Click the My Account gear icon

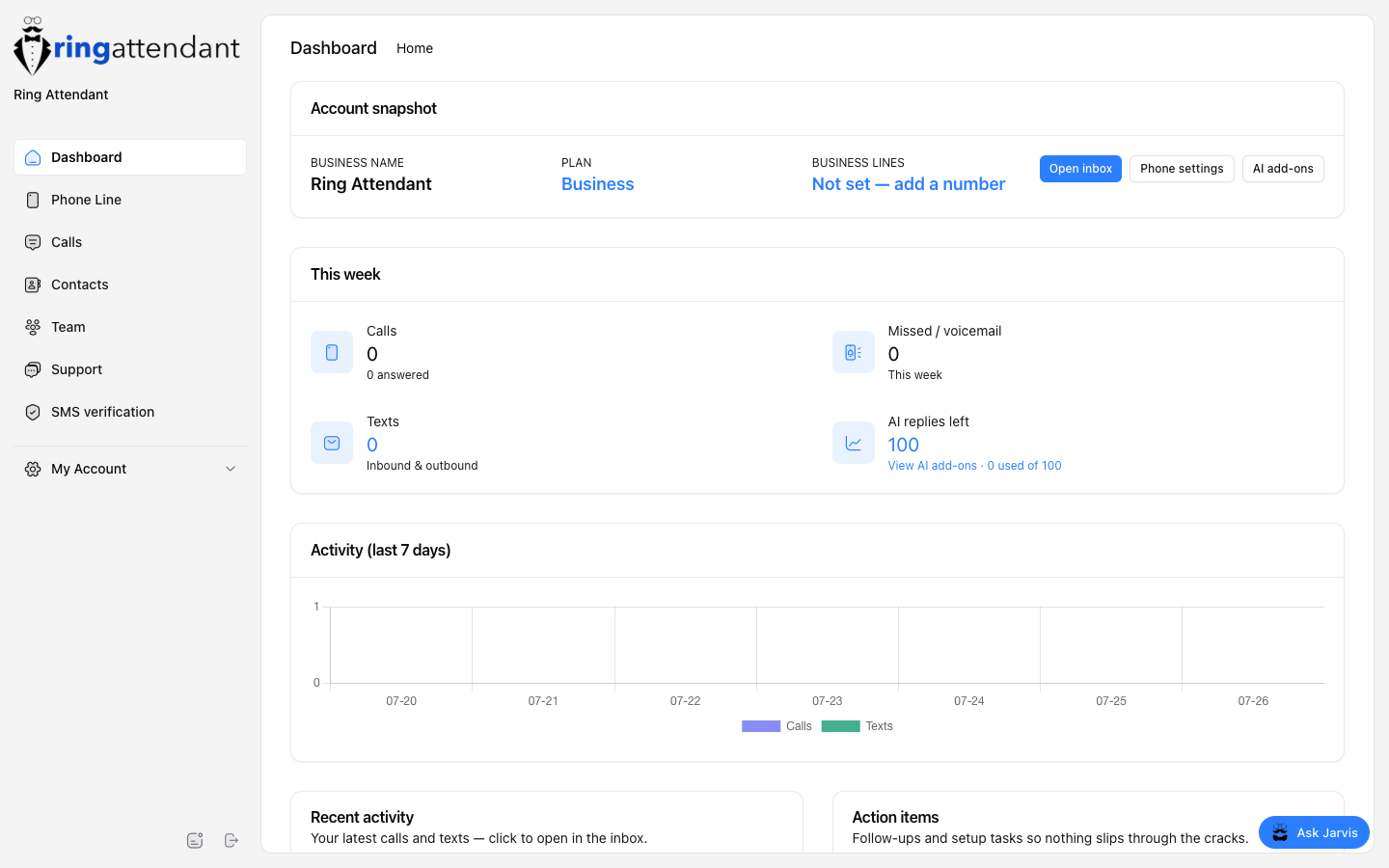[x=33, y=469]
